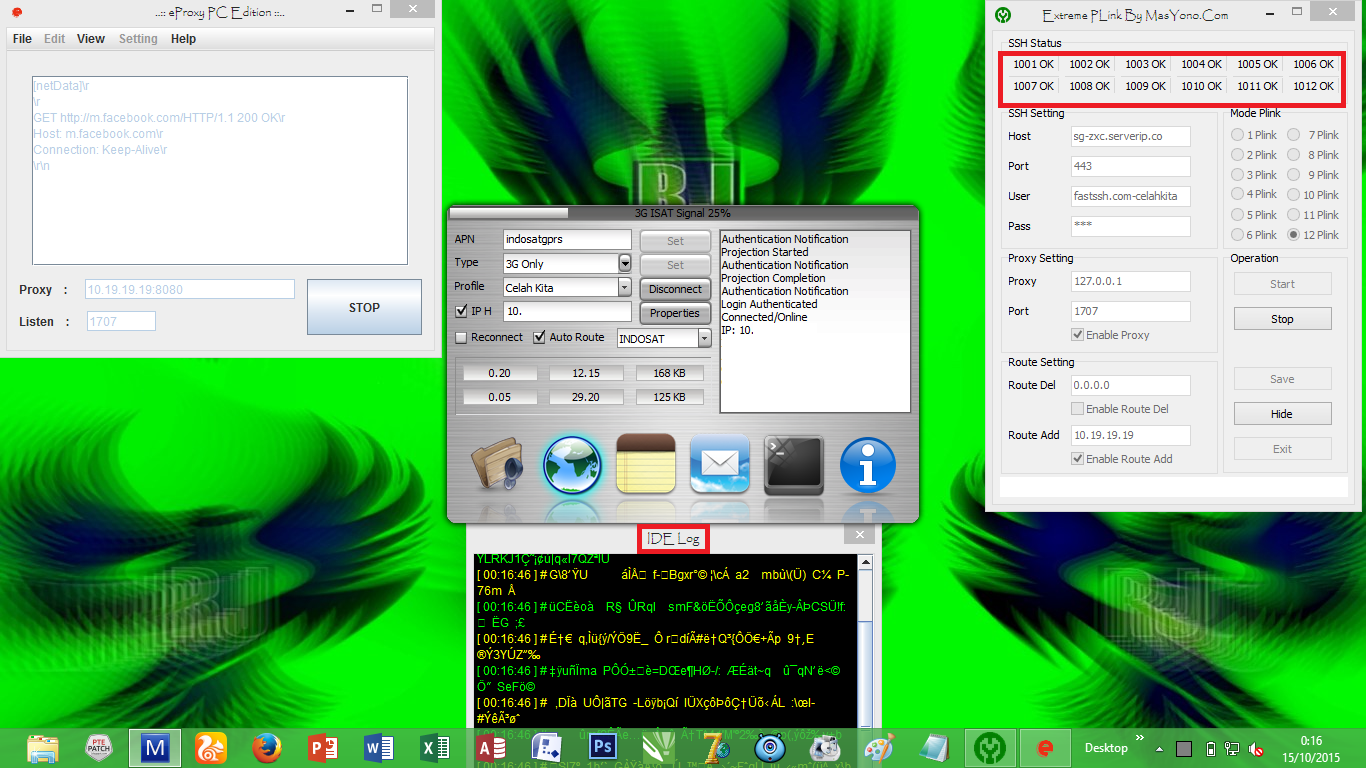Image resolution: width=1366 pixels, height=768 pixels.
Task: Launch Firefox from the taskbar
Action: coord(266,747)
